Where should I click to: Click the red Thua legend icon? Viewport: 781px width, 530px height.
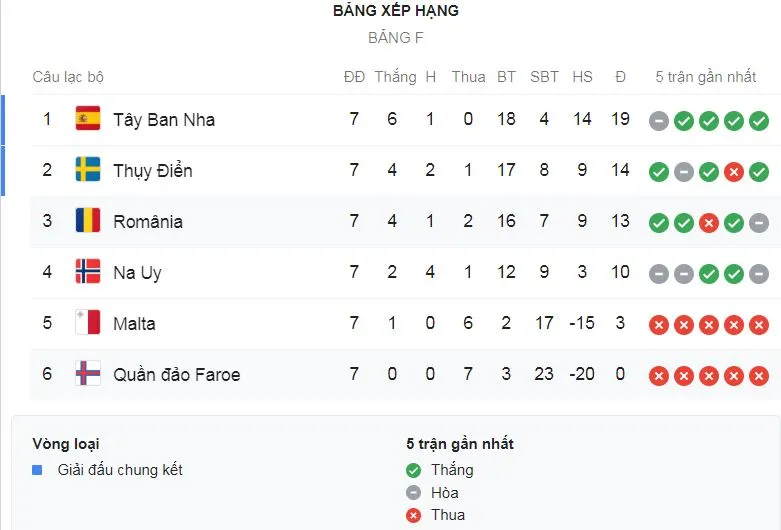pyautogui.click(x=414, y=515)
